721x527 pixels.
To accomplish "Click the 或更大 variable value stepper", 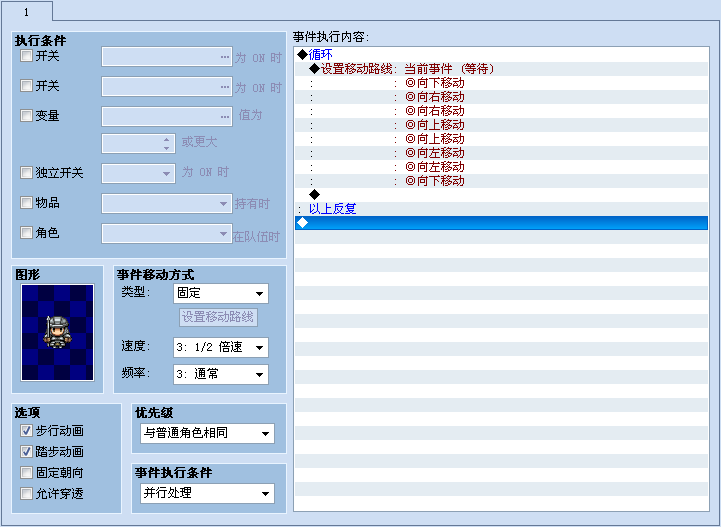I will click(138, 143).
